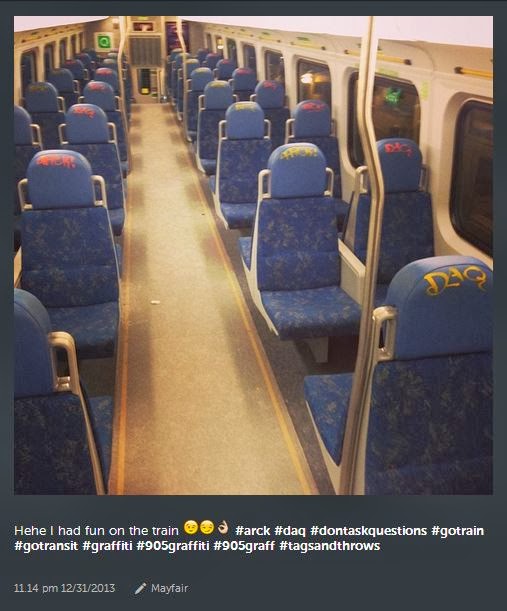Select the #graffiti hashtag
Image resolution: width=507 pixels, height=611 pixels.
click(x=107, y=546)
